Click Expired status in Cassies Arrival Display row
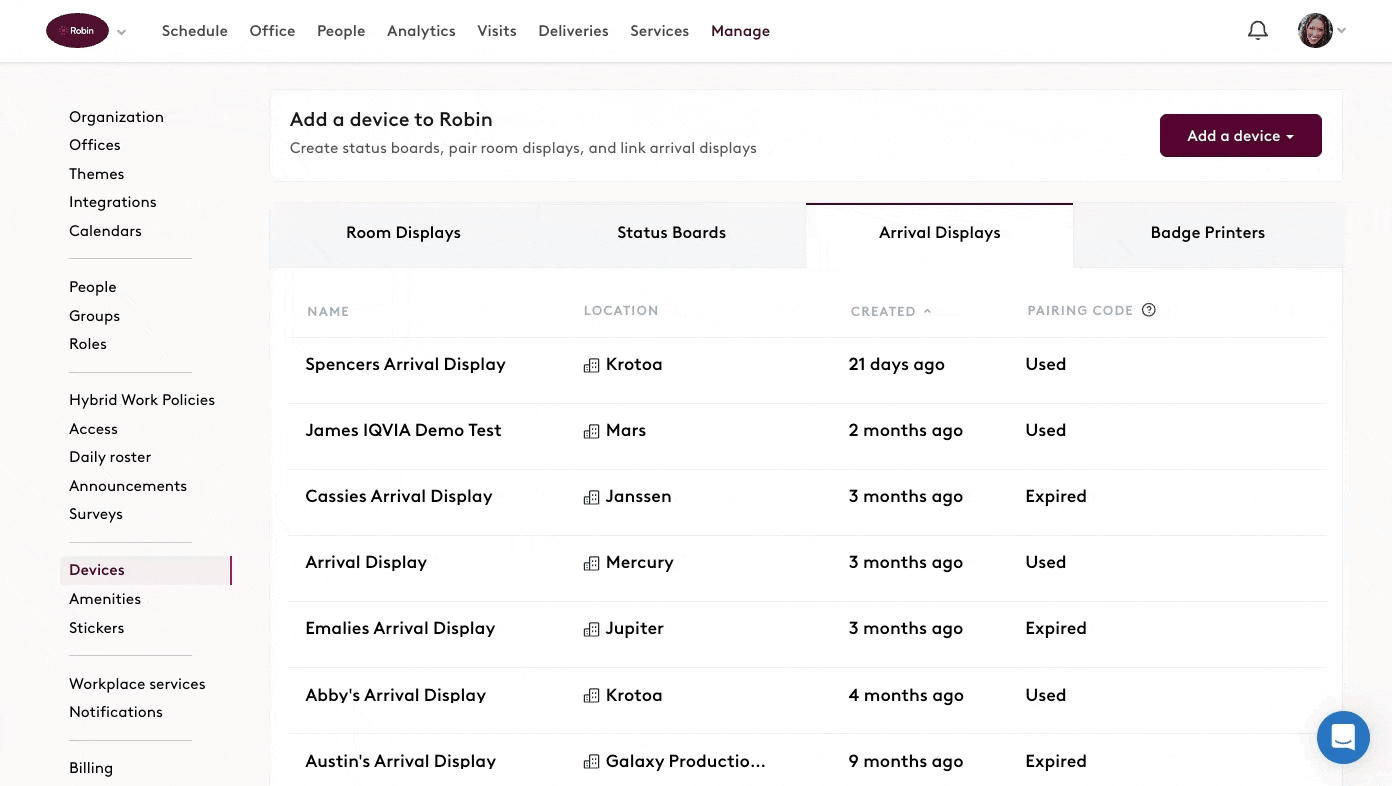Image resolution: width=1392 pixels, height=786 pixels. 1055,497
